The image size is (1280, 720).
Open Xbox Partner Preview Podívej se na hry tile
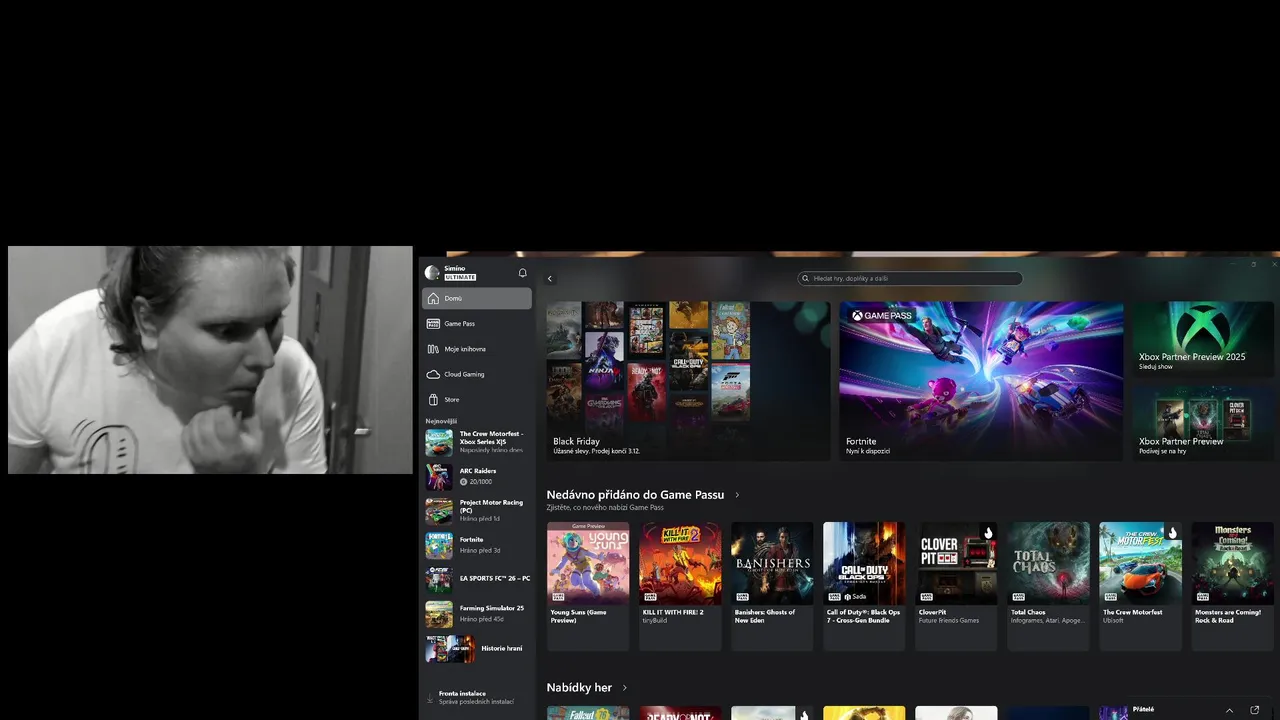(x=1204, y=422)
